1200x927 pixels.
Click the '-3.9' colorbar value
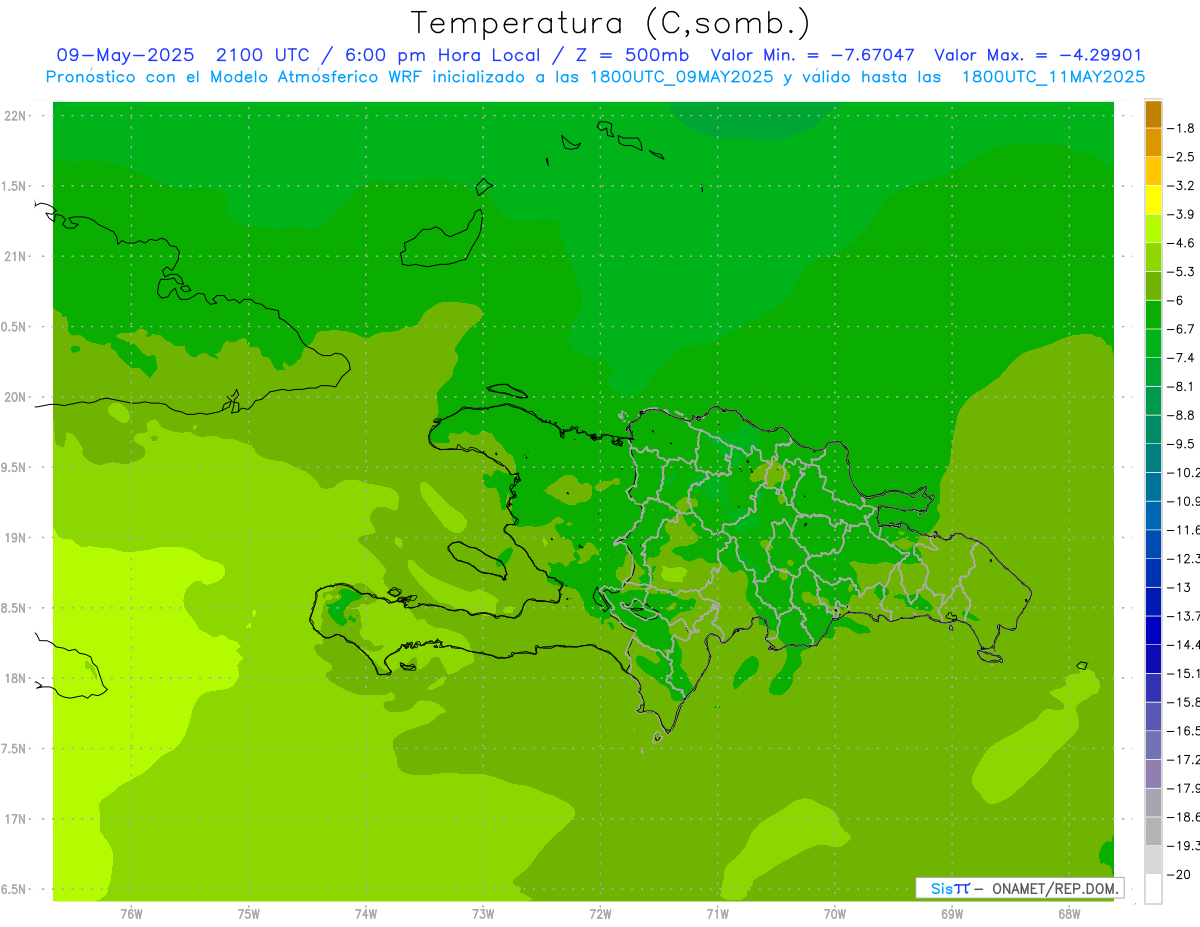click(x=1182, y=214)
